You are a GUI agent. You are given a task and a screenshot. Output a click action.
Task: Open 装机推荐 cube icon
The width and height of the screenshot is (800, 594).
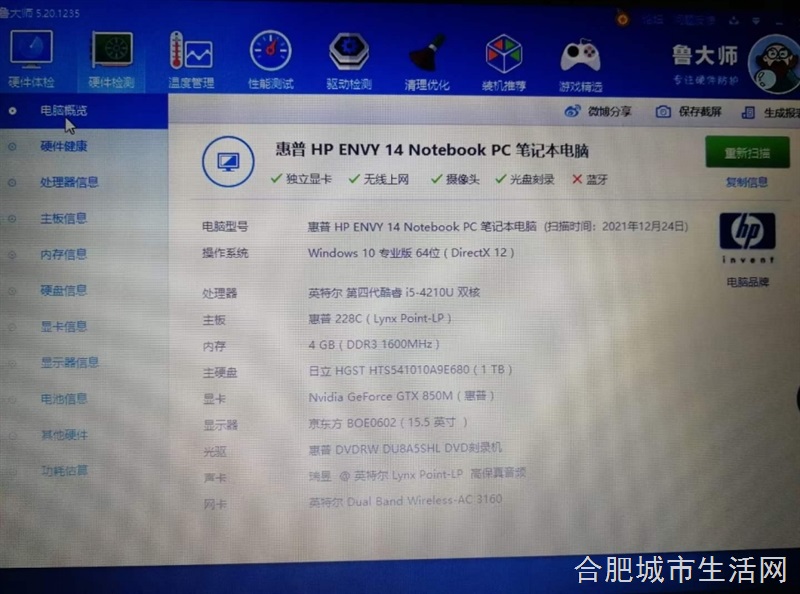pyautogui.click(x=504, y=54)
